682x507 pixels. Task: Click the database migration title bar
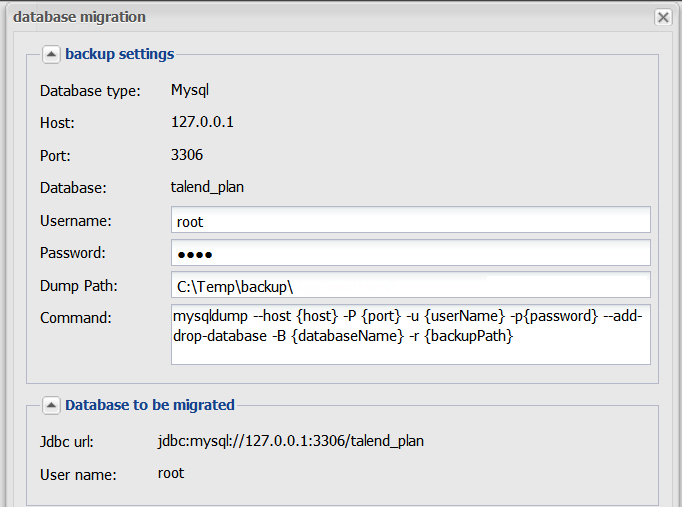point(300,17)
